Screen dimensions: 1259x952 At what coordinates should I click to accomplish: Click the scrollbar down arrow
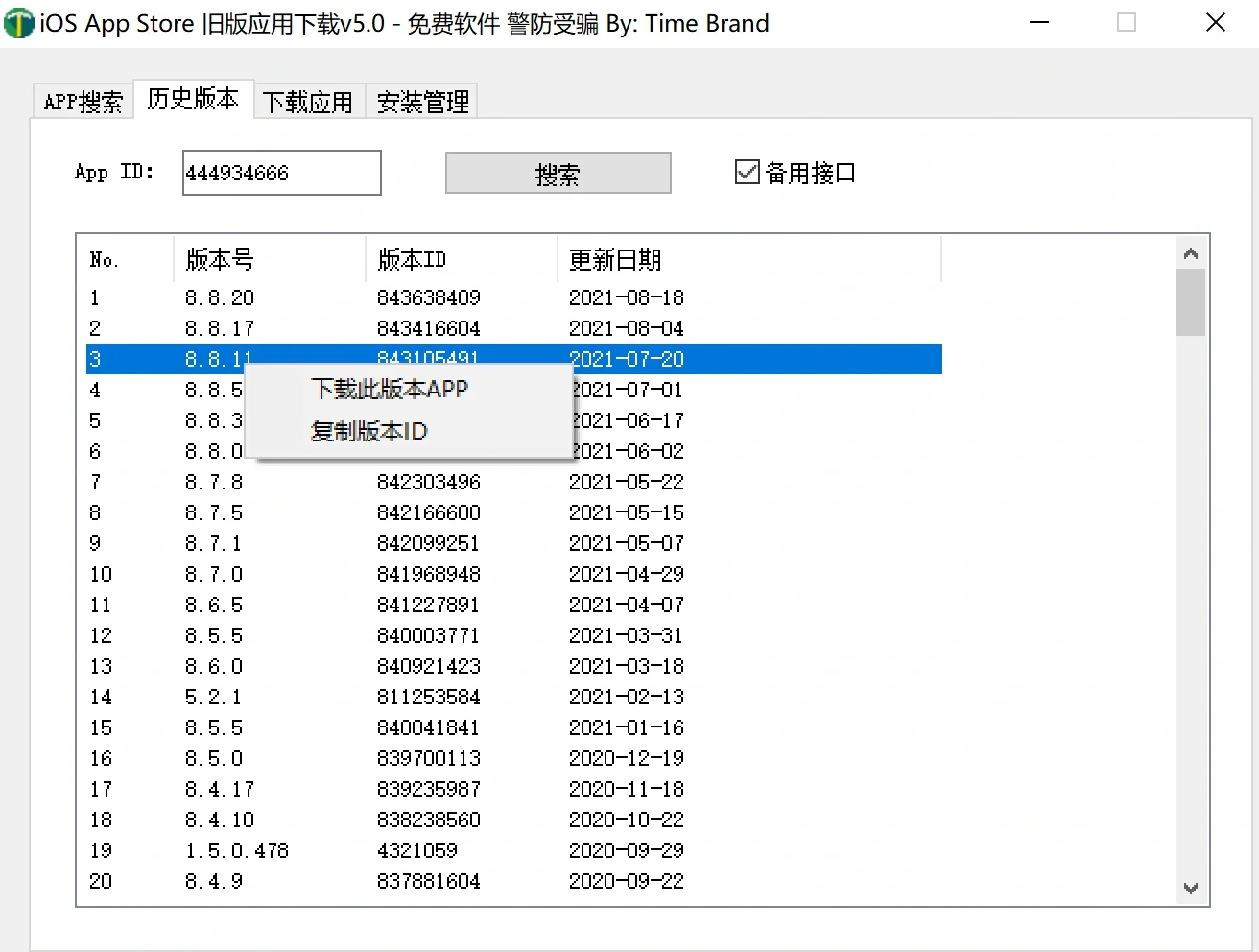tap(1190, 889)
